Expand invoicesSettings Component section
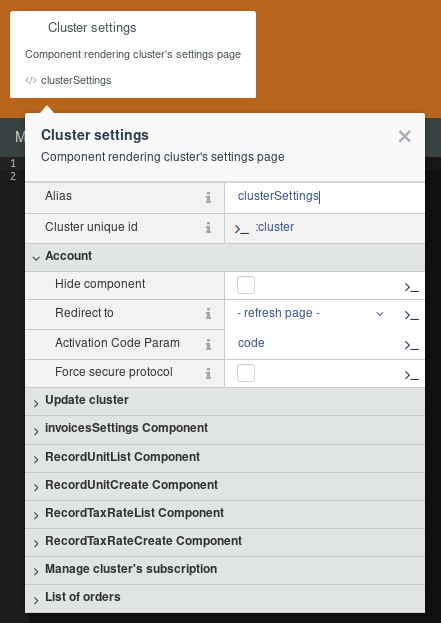441x623 pixels. click(x=225, y=429)
